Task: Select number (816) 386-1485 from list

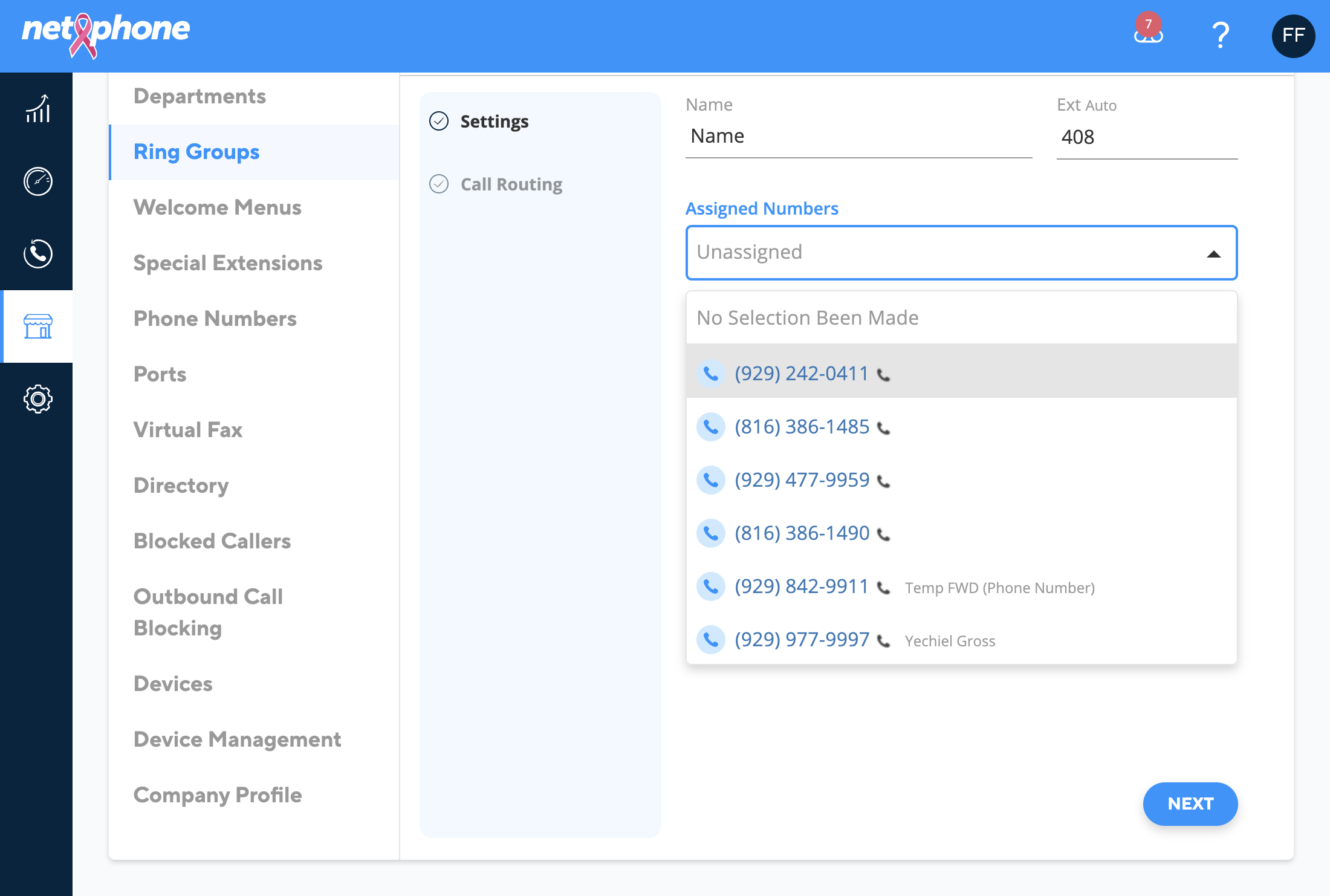Action: pos(961,427)
